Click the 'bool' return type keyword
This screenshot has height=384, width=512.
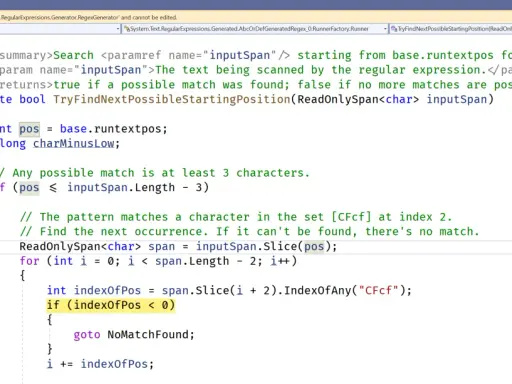tap(32, 99)
